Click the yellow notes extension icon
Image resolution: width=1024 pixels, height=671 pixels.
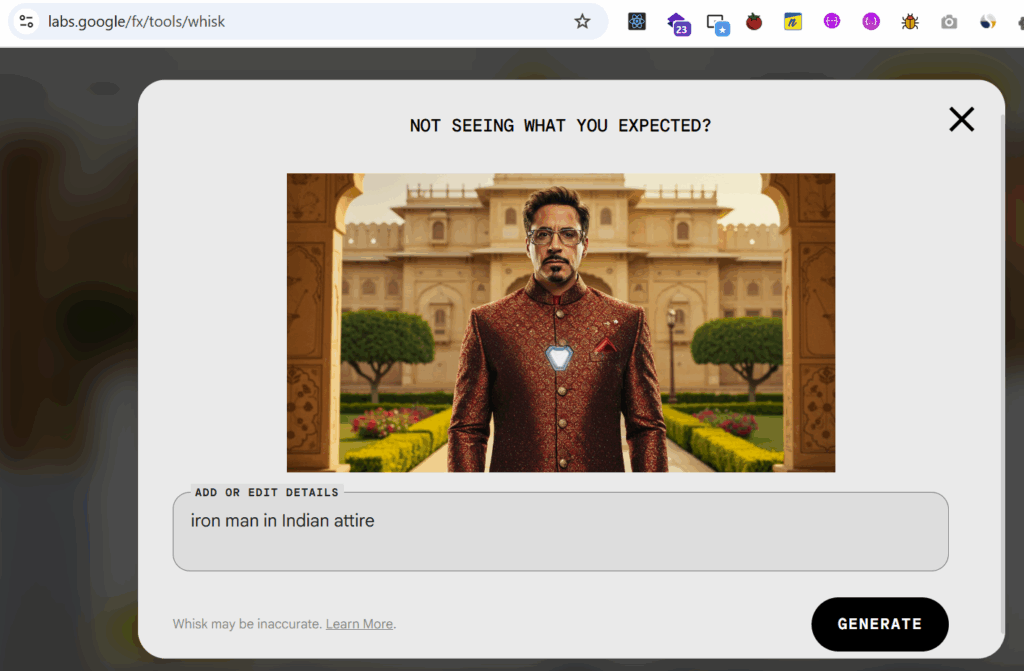[x=793, y=21]
